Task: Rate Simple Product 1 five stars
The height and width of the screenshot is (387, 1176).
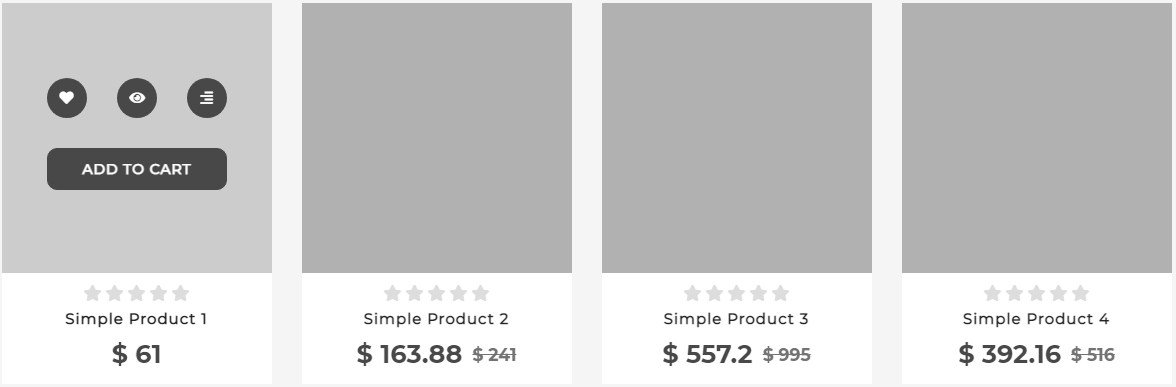Action: (x=181, y=293)
